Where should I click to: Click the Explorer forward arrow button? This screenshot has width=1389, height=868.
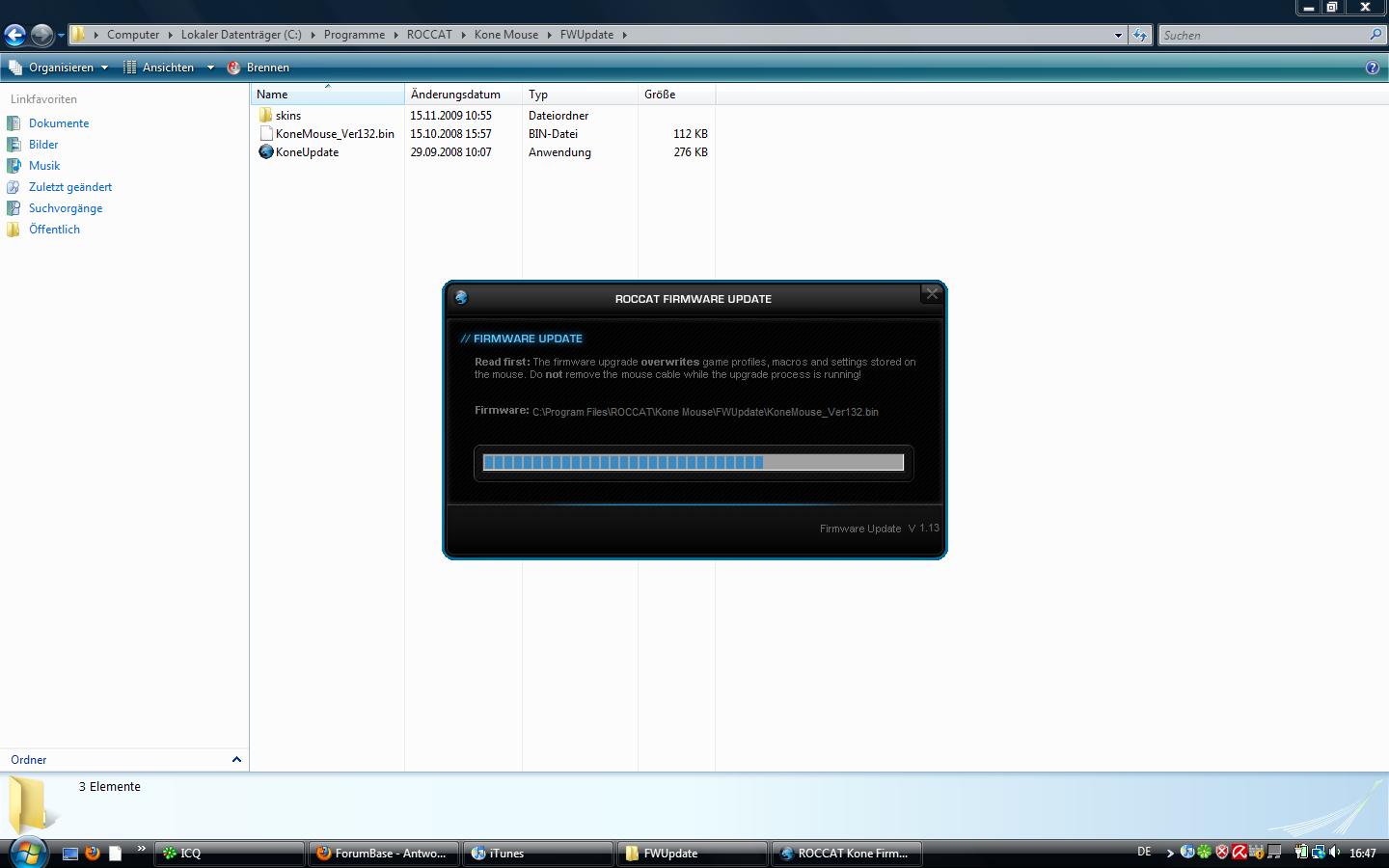coord(41,36)
